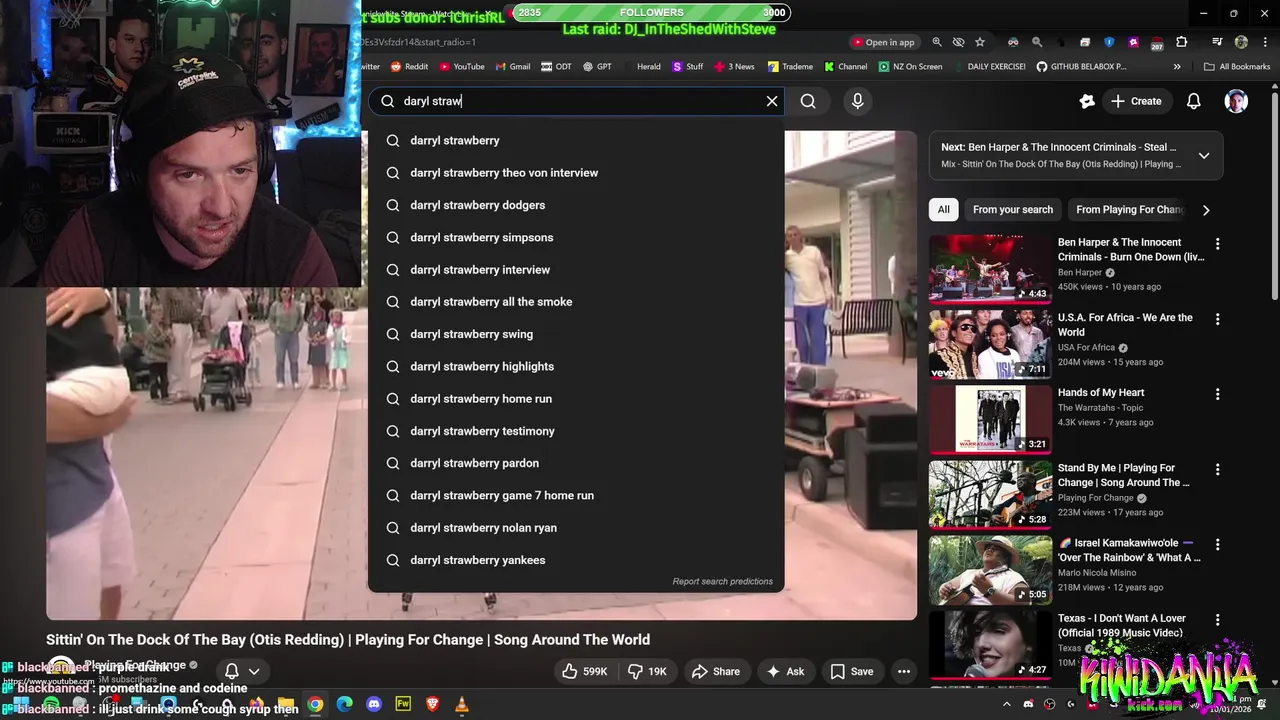Pick 'darryl strawberry all the smoke' suggestion

[576, 302]
